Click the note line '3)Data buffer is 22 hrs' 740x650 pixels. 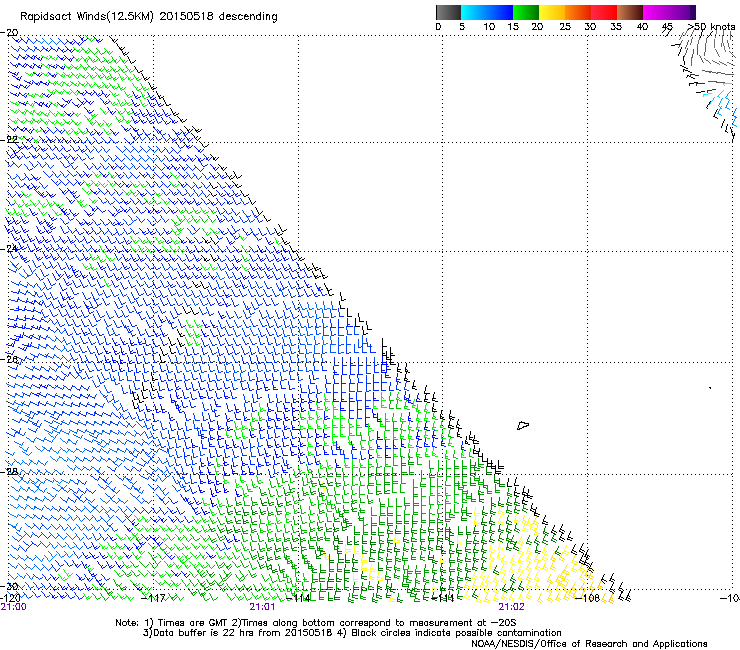click(352, 633)
